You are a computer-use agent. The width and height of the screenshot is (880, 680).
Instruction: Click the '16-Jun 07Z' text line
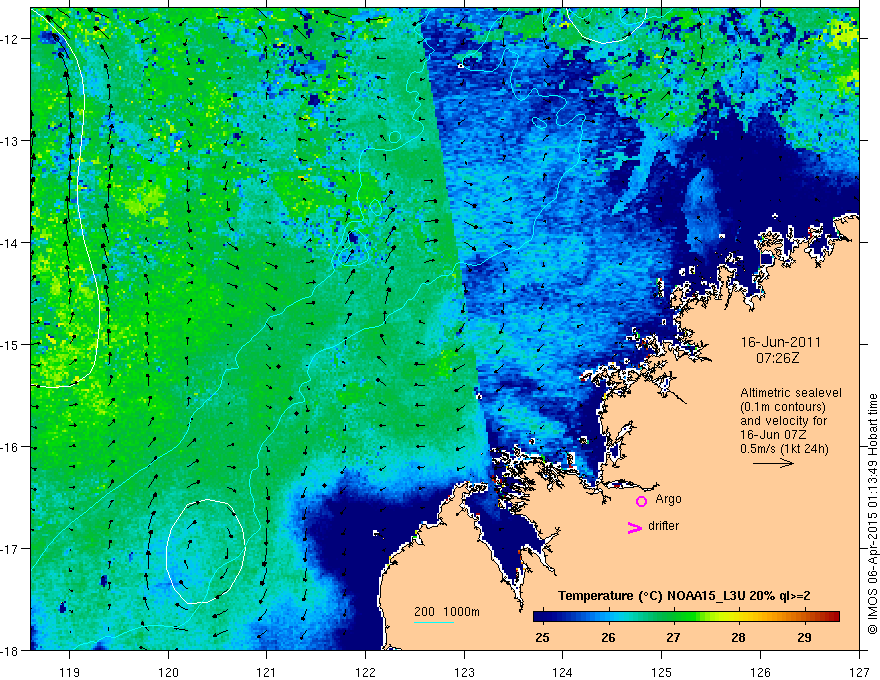(769, 435)
